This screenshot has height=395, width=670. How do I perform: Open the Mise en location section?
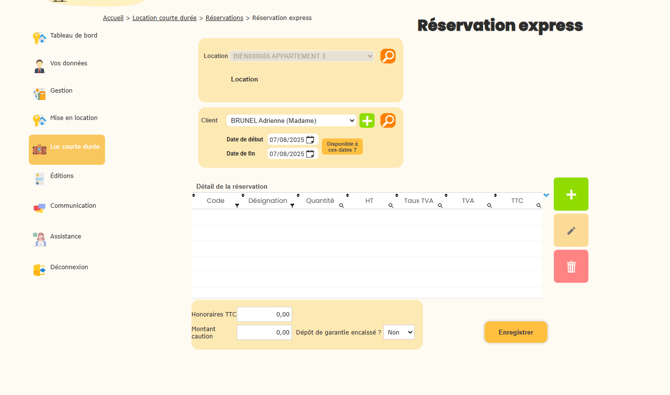[73, 118]
